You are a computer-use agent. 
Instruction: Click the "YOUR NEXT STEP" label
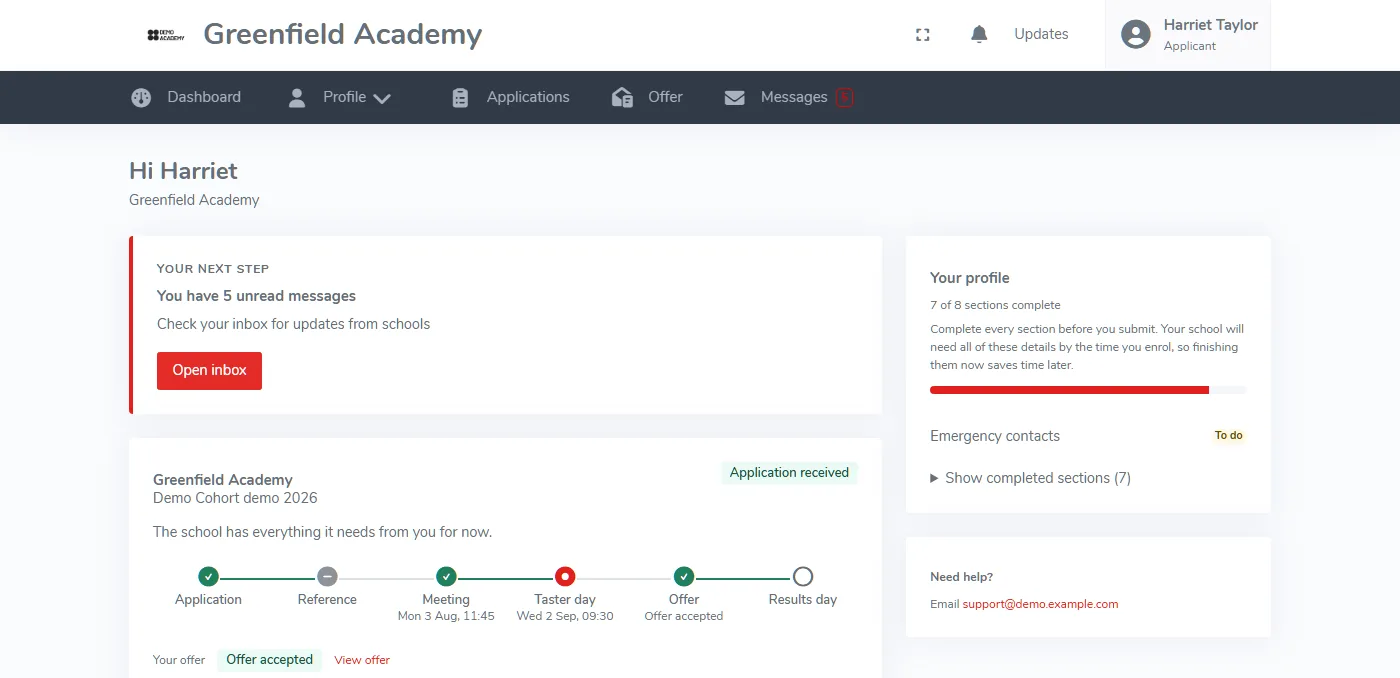click(213, 269)
